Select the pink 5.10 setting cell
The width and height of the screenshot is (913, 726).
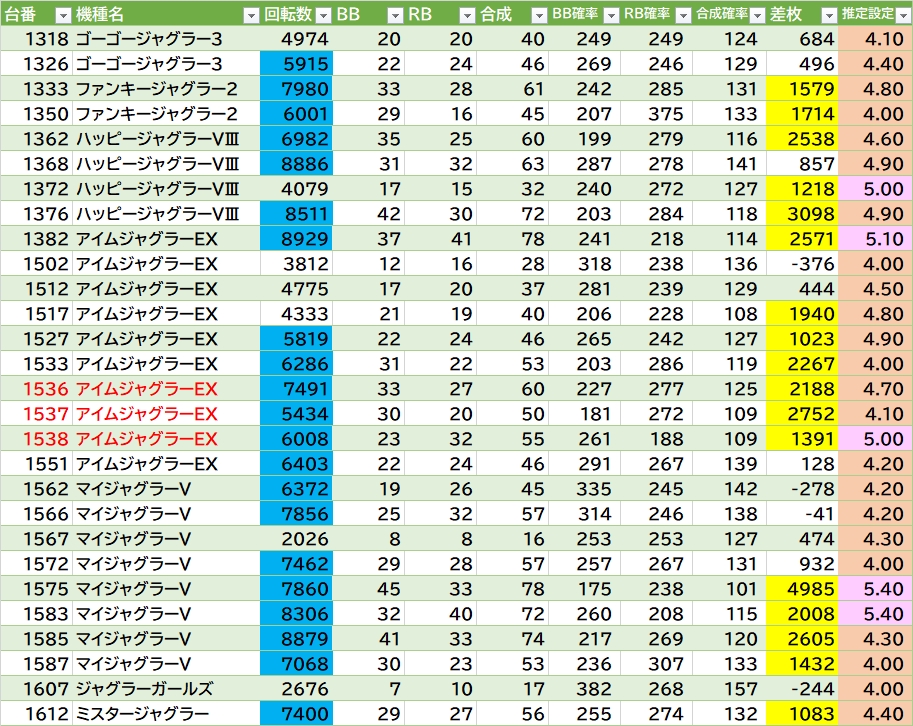875,239
